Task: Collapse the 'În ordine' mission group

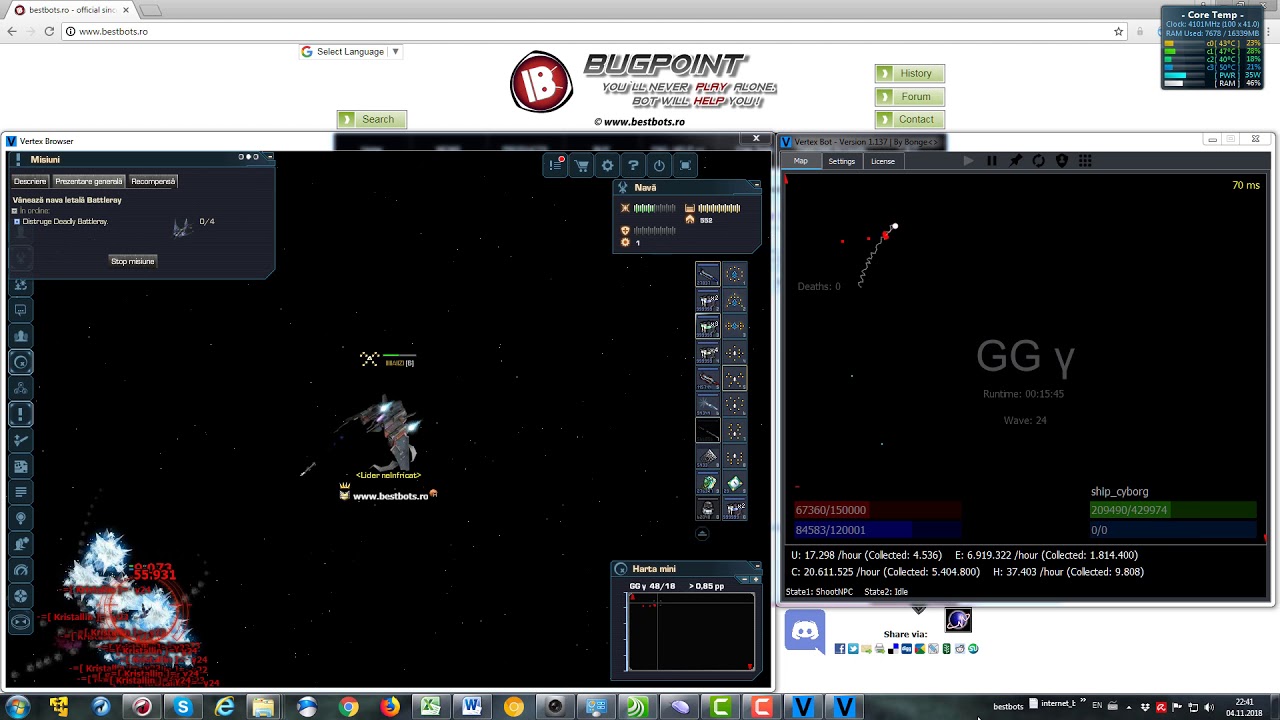Action: 15,211
